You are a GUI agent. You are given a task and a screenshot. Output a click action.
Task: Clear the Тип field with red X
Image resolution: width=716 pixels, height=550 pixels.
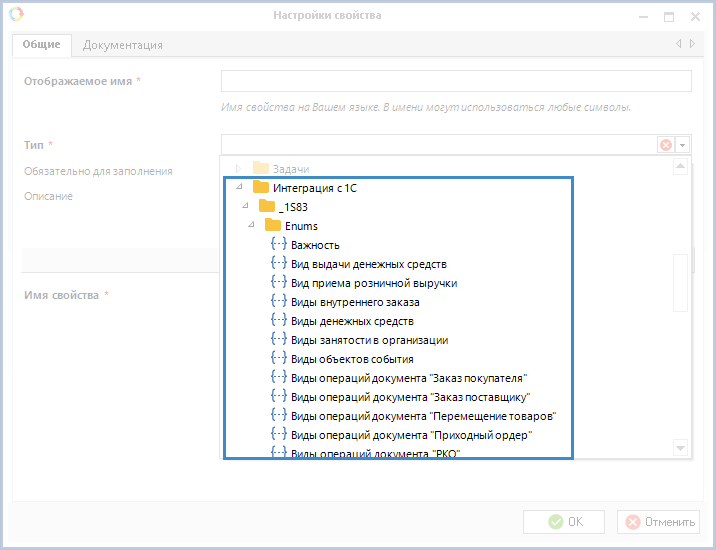(666, 145)
